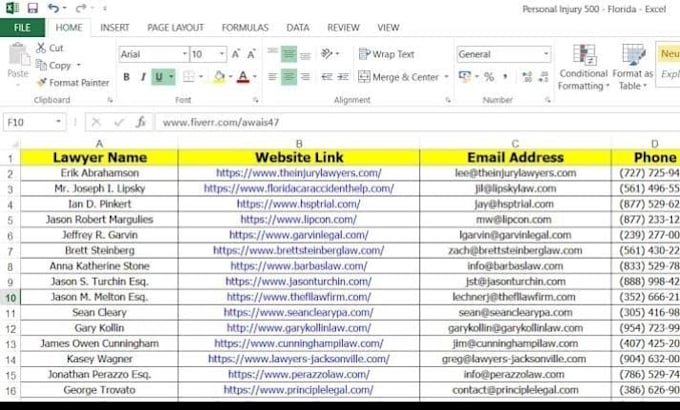Toggle Center horizontal alignment
Image resolution: width=680 pixels, height=410 pixels.
click(289, 77)
